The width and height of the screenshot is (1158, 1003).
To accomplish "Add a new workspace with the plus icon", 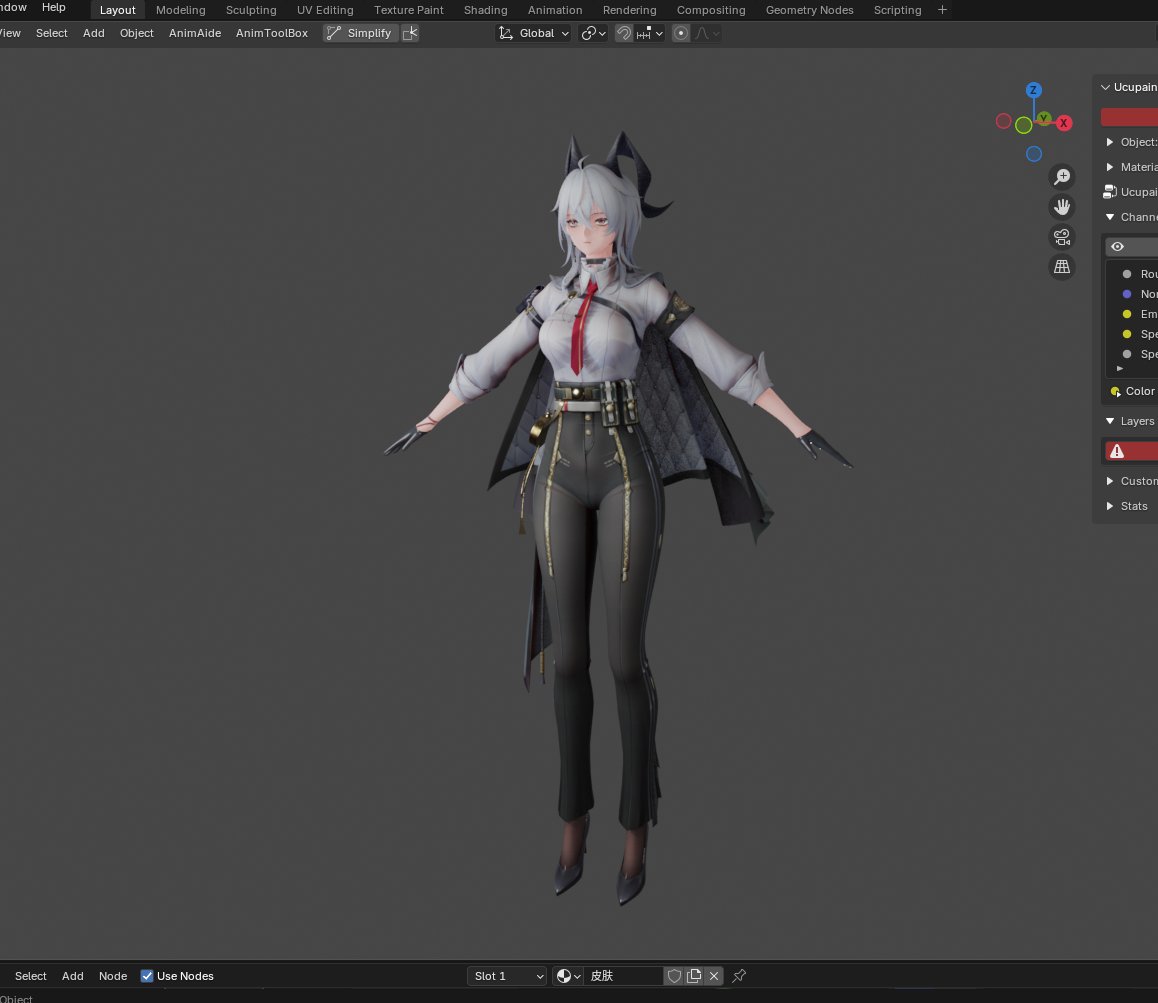I will pos(942,10).
